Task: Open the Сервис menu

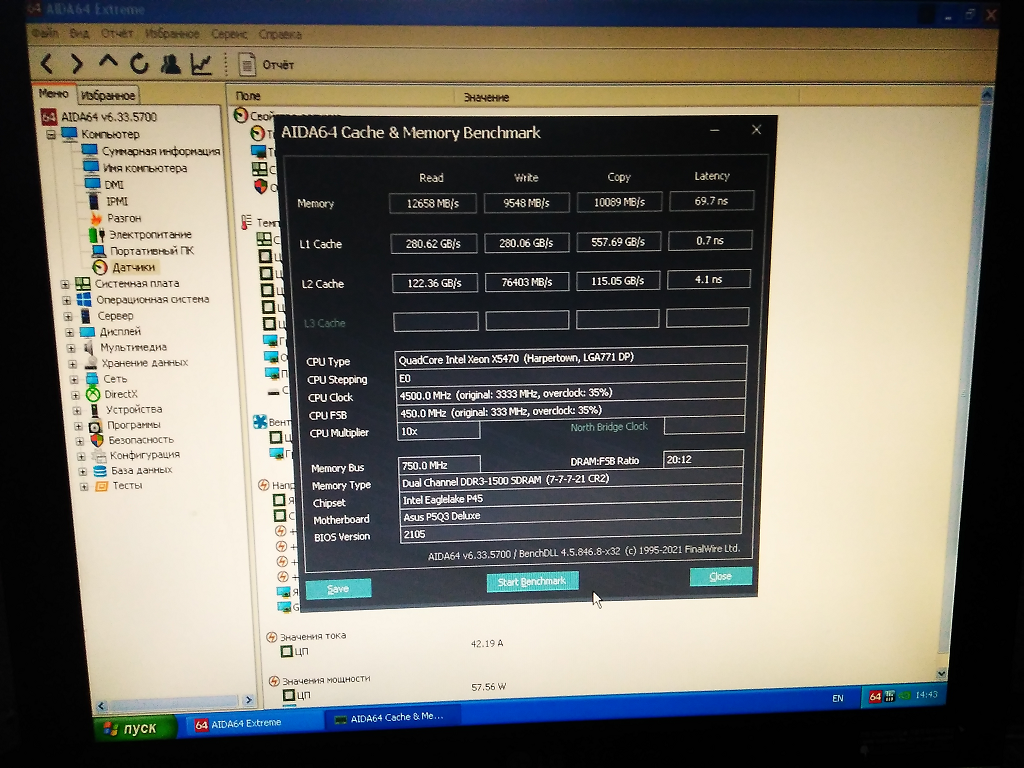Action: tap(229, 34)
